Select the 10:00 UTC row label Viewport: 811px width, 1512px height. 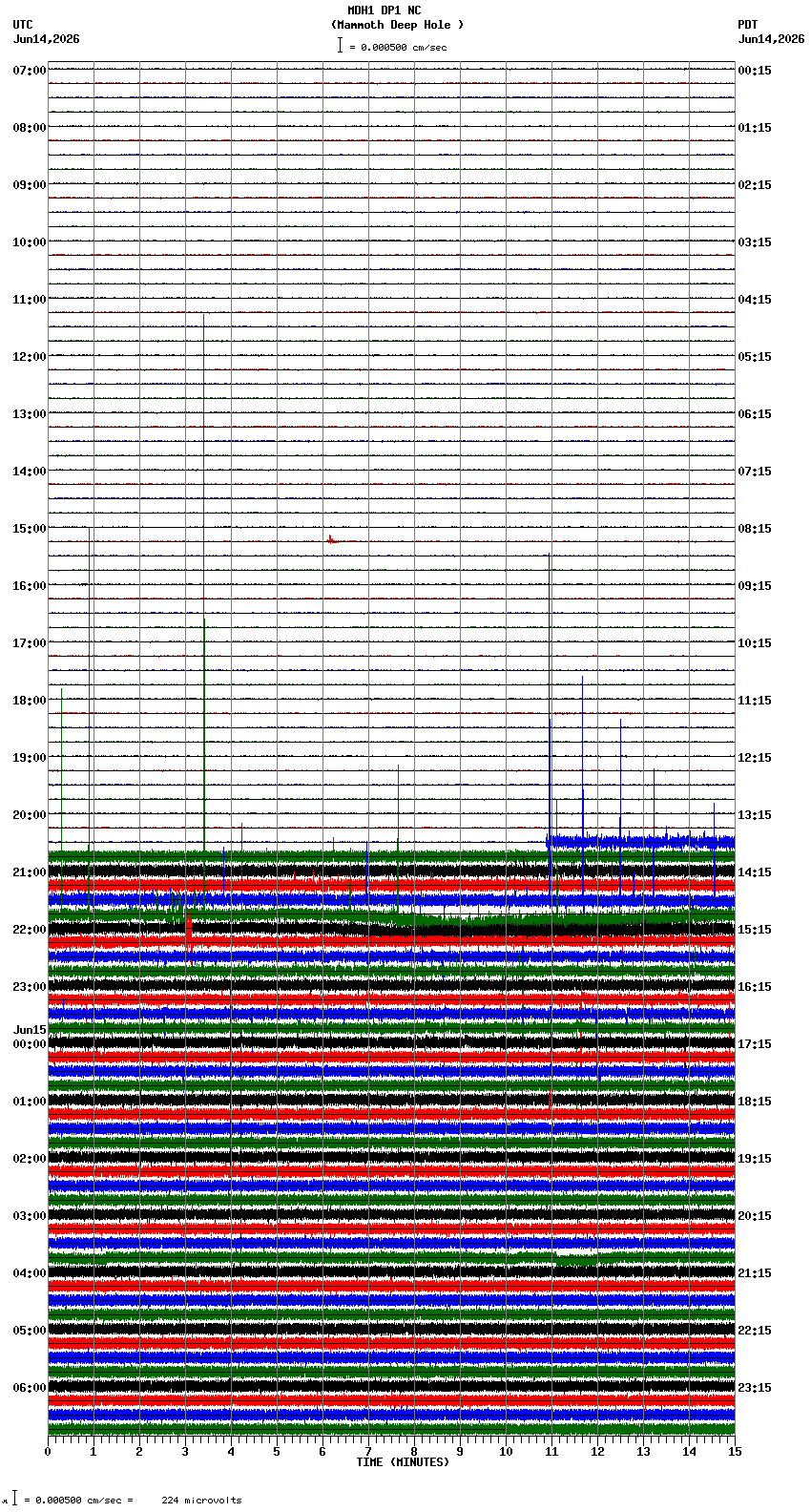click(30, 242)
